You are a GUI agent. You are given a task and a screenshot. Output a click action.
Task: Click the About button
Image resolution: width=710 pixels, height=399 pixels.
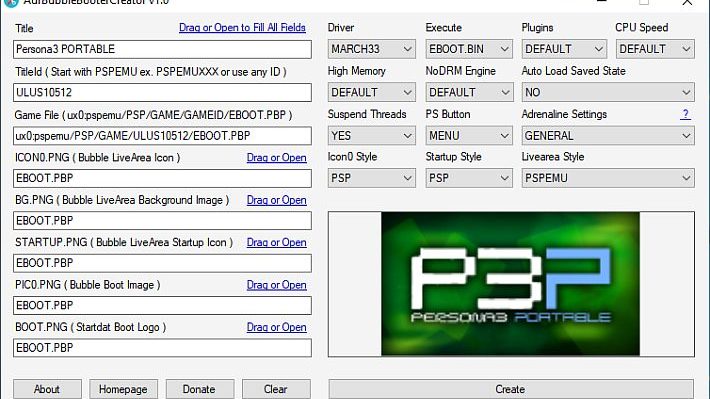pyautogui.click(x=47, y=389)
